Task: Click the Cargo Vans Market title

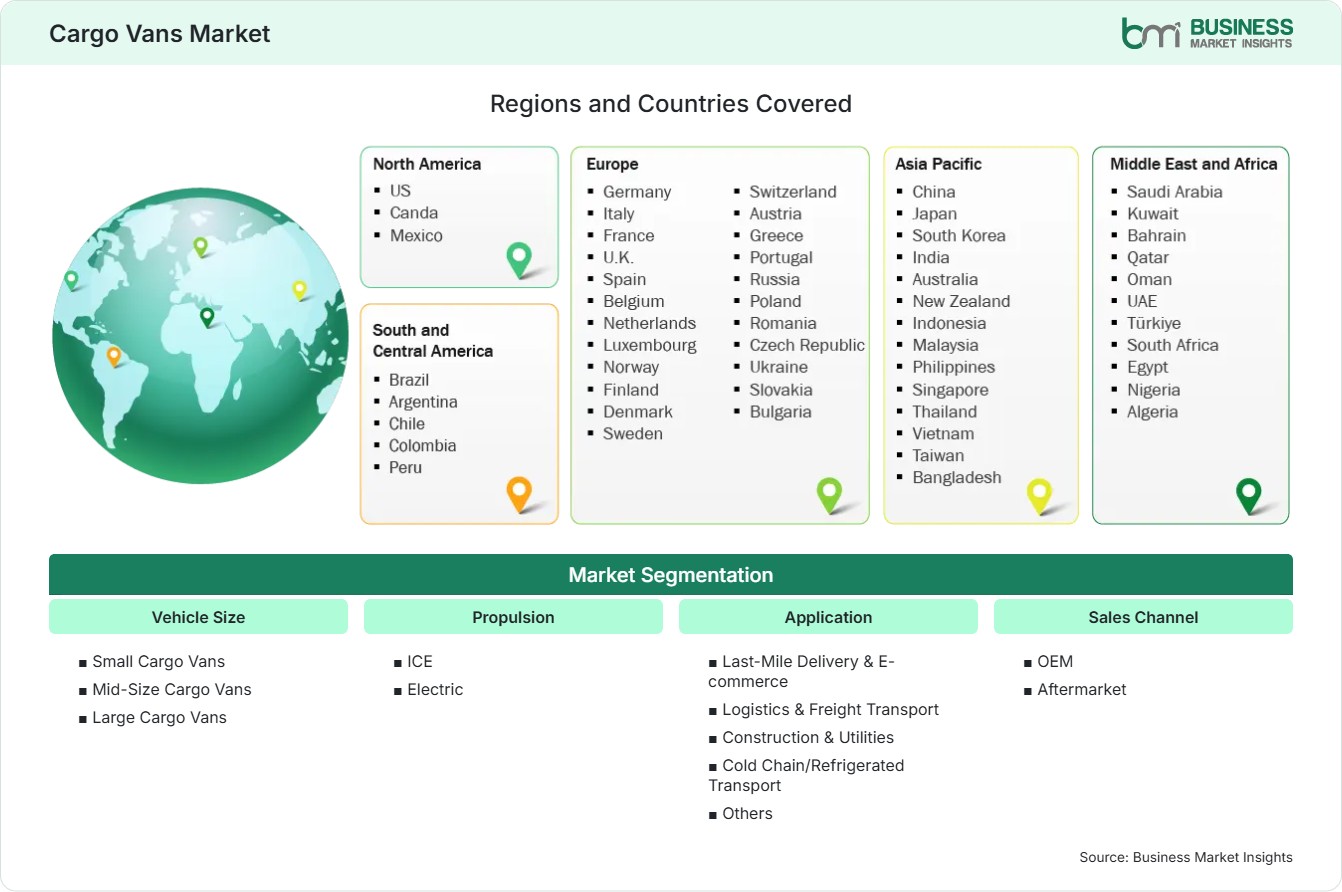Action: click(x=160, y=33)
